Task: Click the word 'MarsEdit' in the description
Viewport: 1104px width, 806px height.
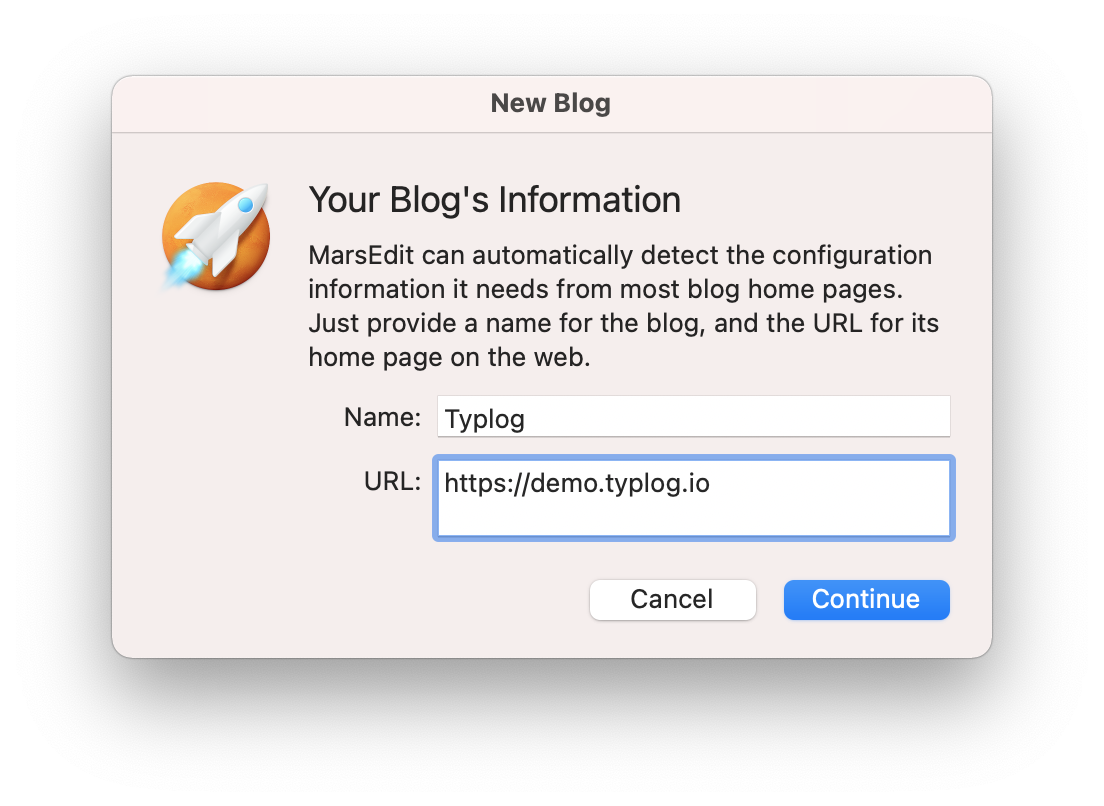Action: (x=361, y=256)
